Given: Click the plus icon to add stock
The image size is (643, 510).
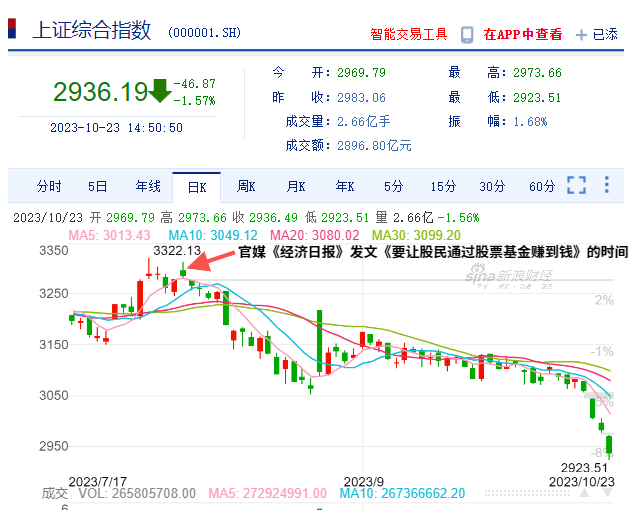Looking at the screenshot, I should (x=581, y=35).
